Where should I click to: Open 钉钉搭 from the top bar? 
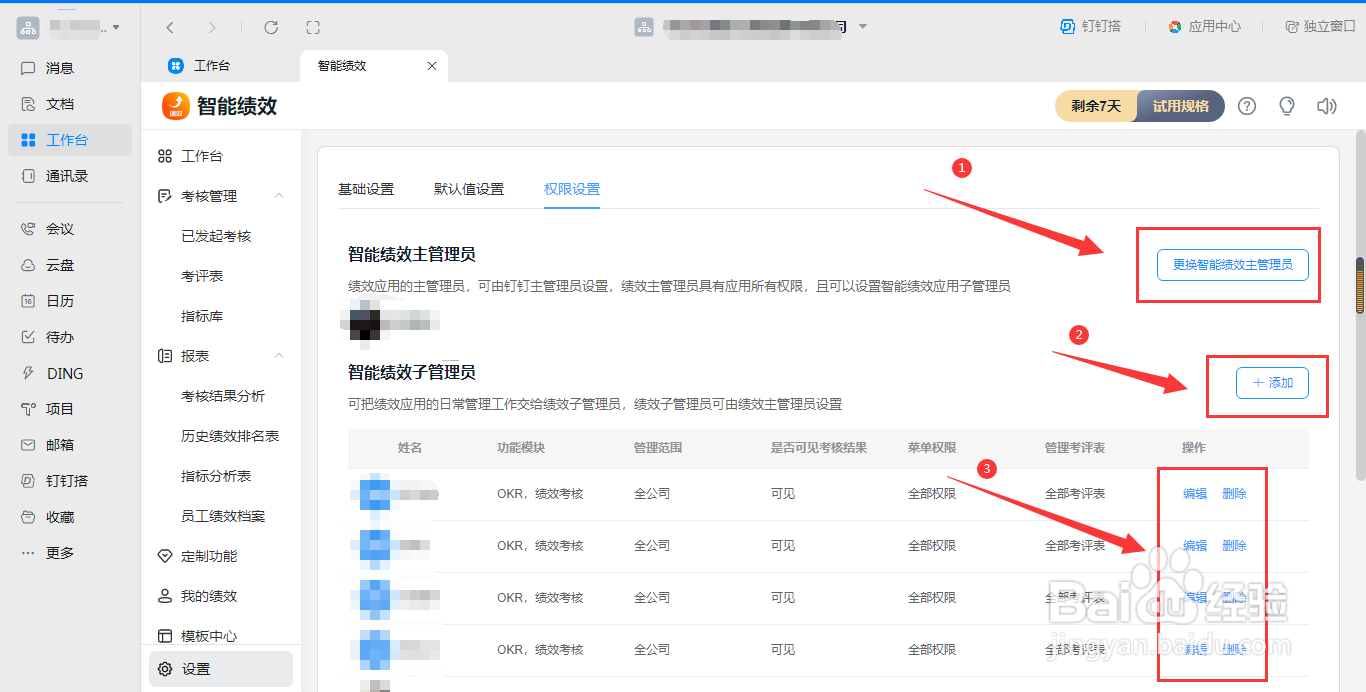1091,27
